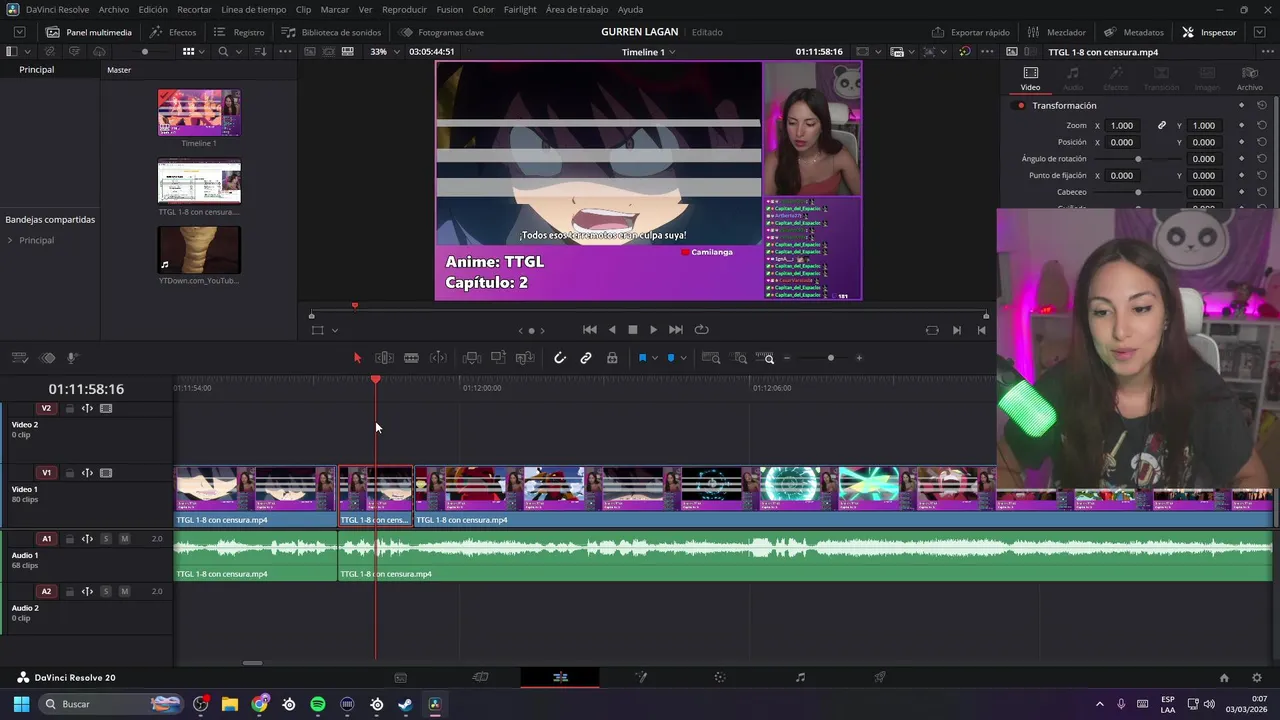
Task: Open the Edición menu
Action: pos(153,9)
